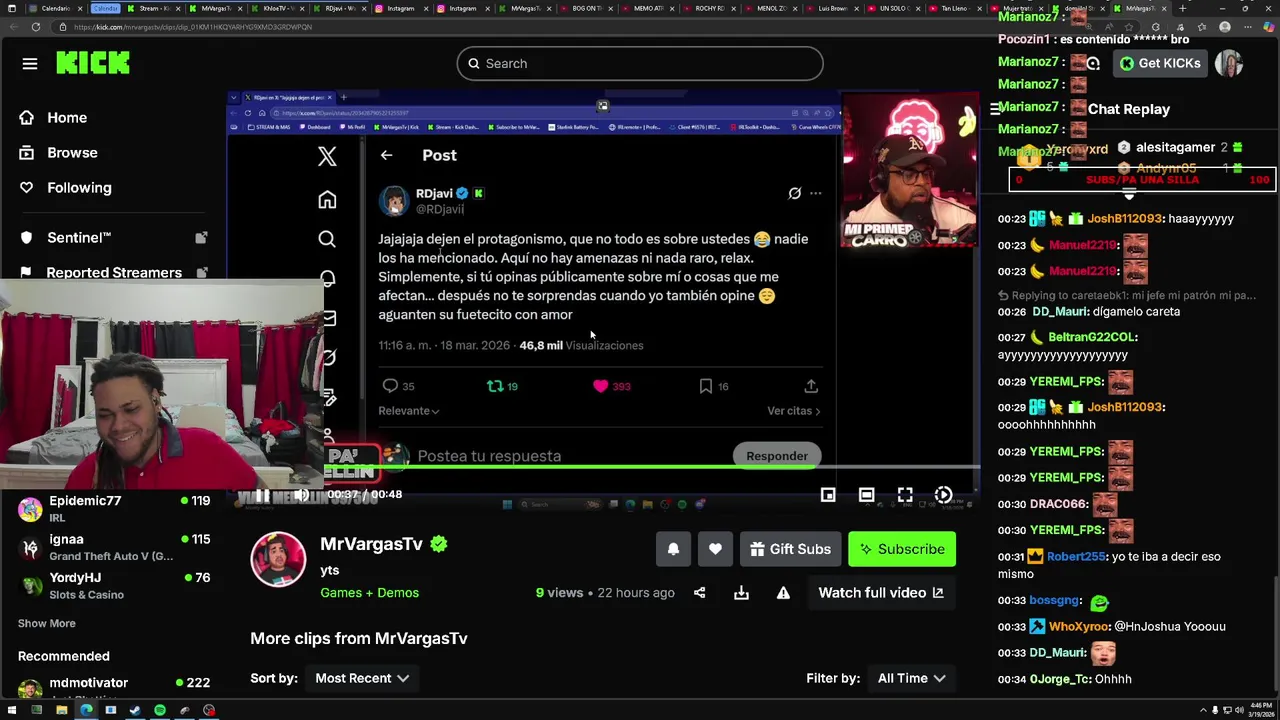Open Games + Demos category link
This screenshot has height=720, width=1280.
(369, 593)
